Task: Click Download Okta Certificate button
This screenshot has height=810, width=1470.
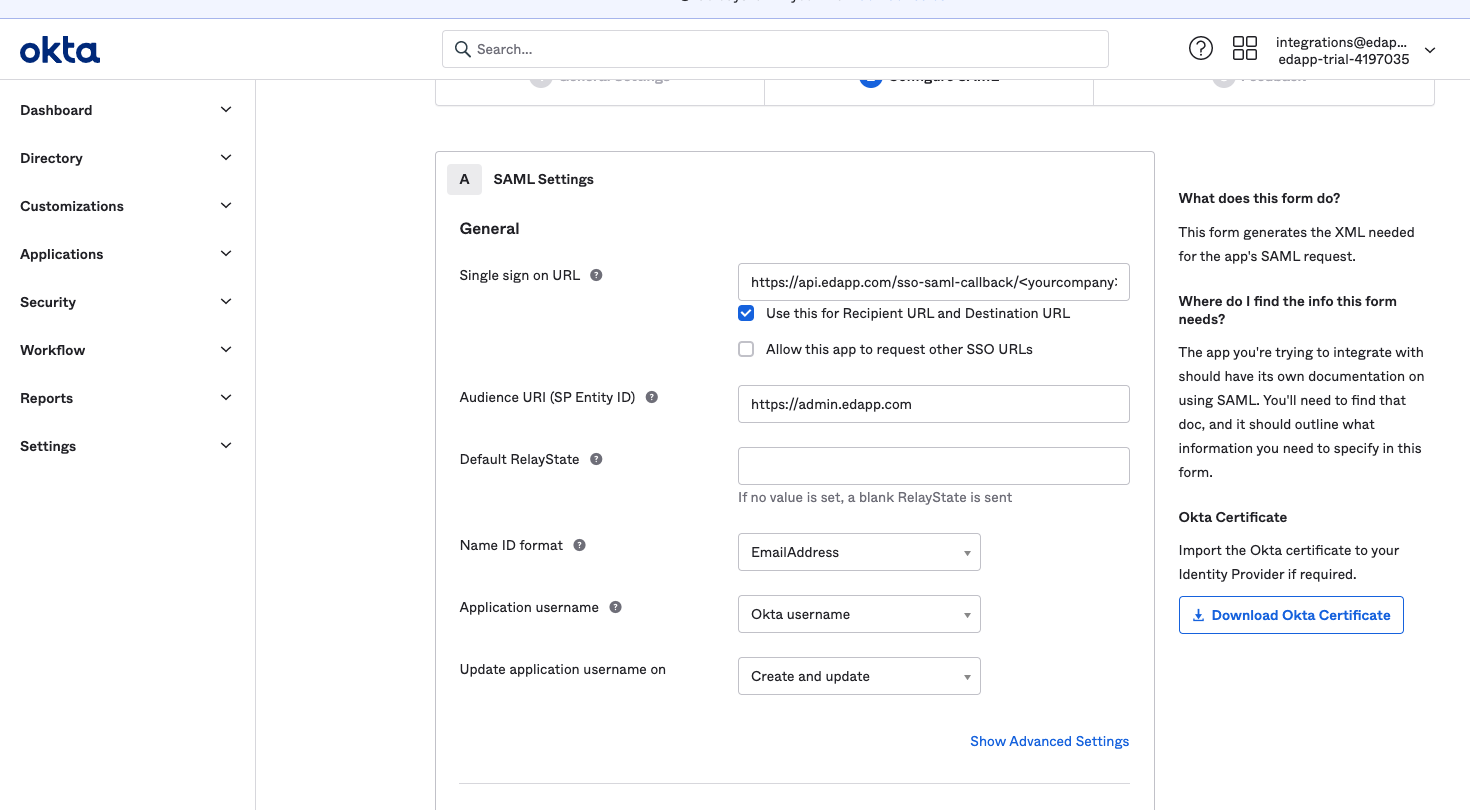Action: pos(1291,615)
